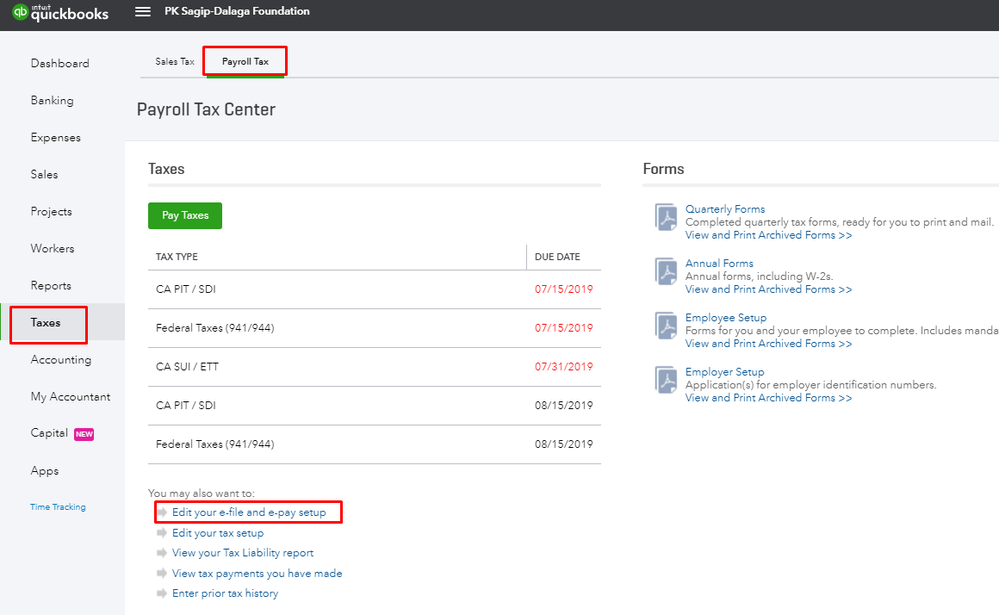Screen dimensions: 999x615
Task: Select the CA SUI / ETT row
Action: (x=374, y=367)
